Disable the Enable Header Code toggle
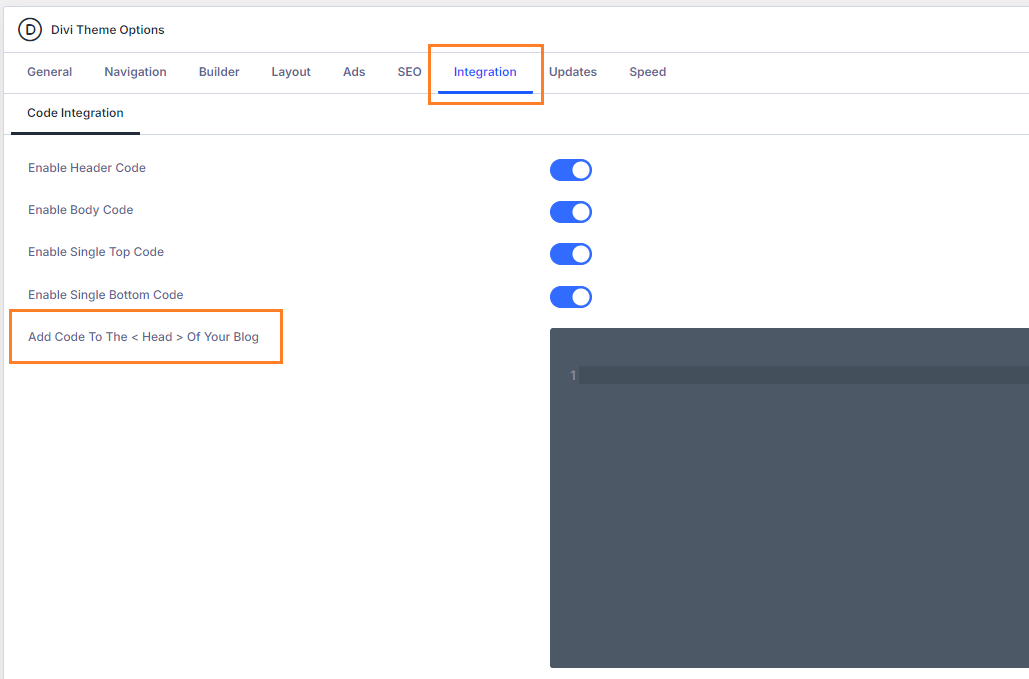The height and width of the screenshot is (679, 1029). 571,170
